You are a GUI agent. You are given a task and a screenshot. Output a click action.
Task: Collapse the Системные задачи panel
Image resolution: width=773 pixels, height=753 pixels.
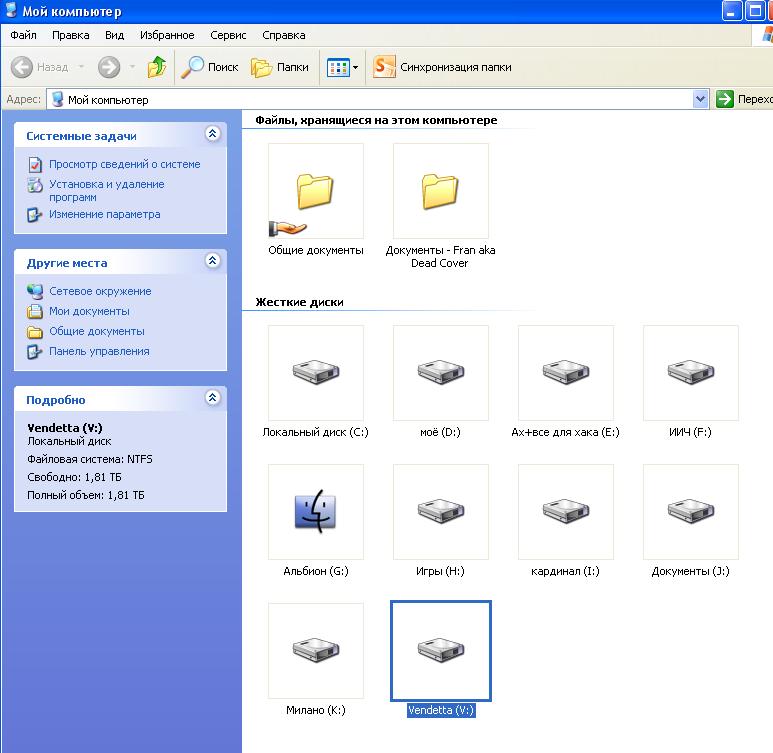(212, 134)
